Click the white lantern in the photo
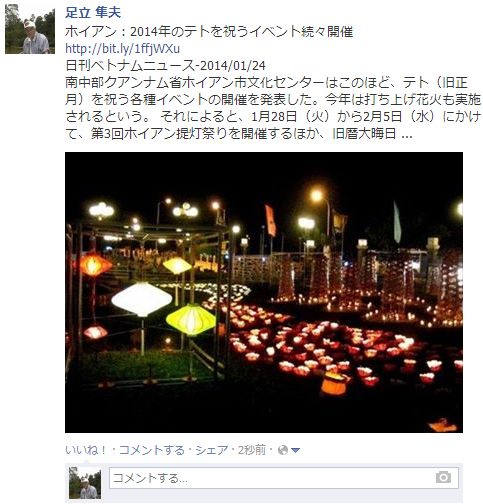Screen dimensions: 483x504 click(x=142, y=299)
